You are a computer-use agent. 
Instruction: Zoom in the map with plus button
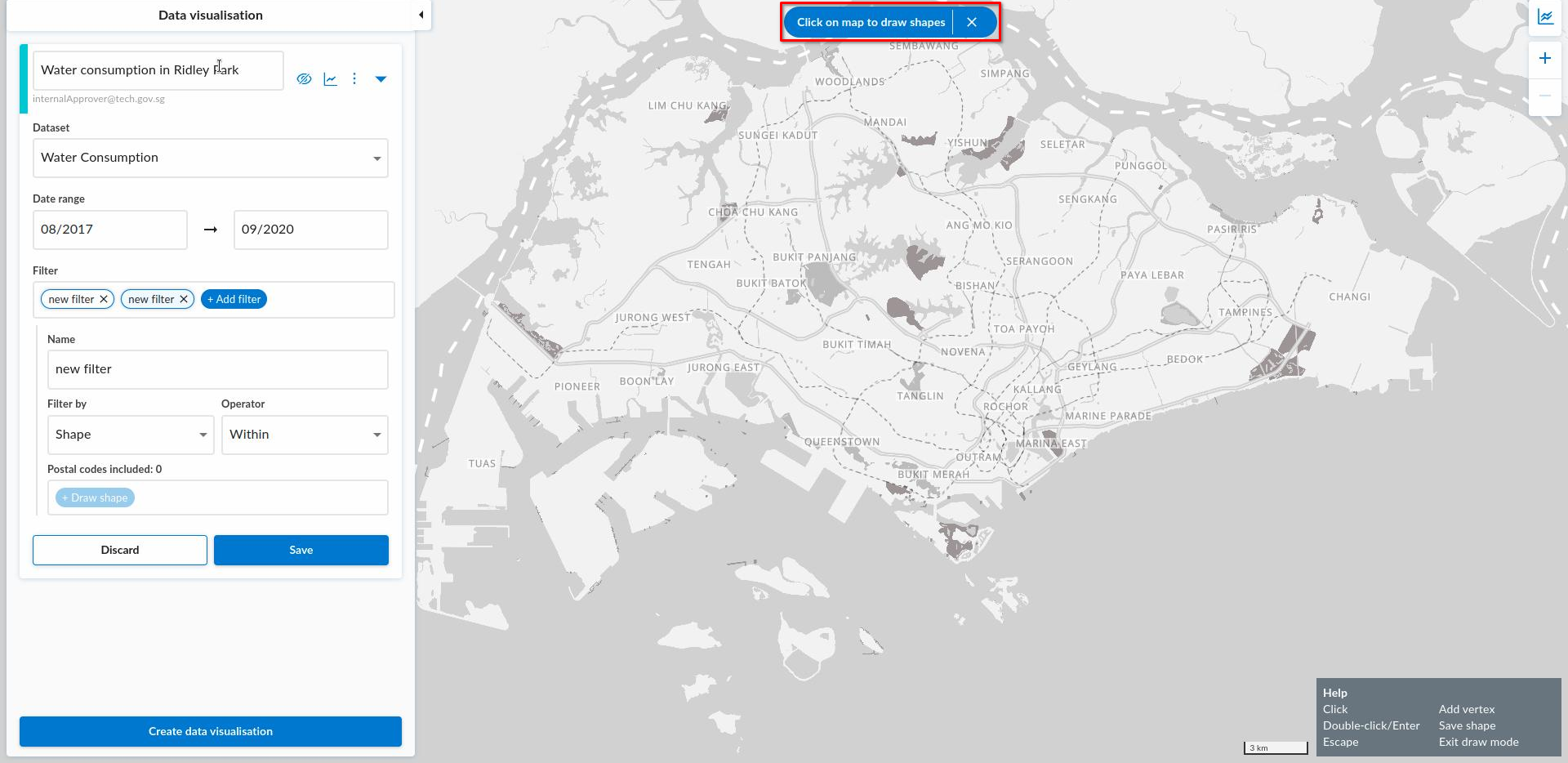click(x=1545, y=58)
